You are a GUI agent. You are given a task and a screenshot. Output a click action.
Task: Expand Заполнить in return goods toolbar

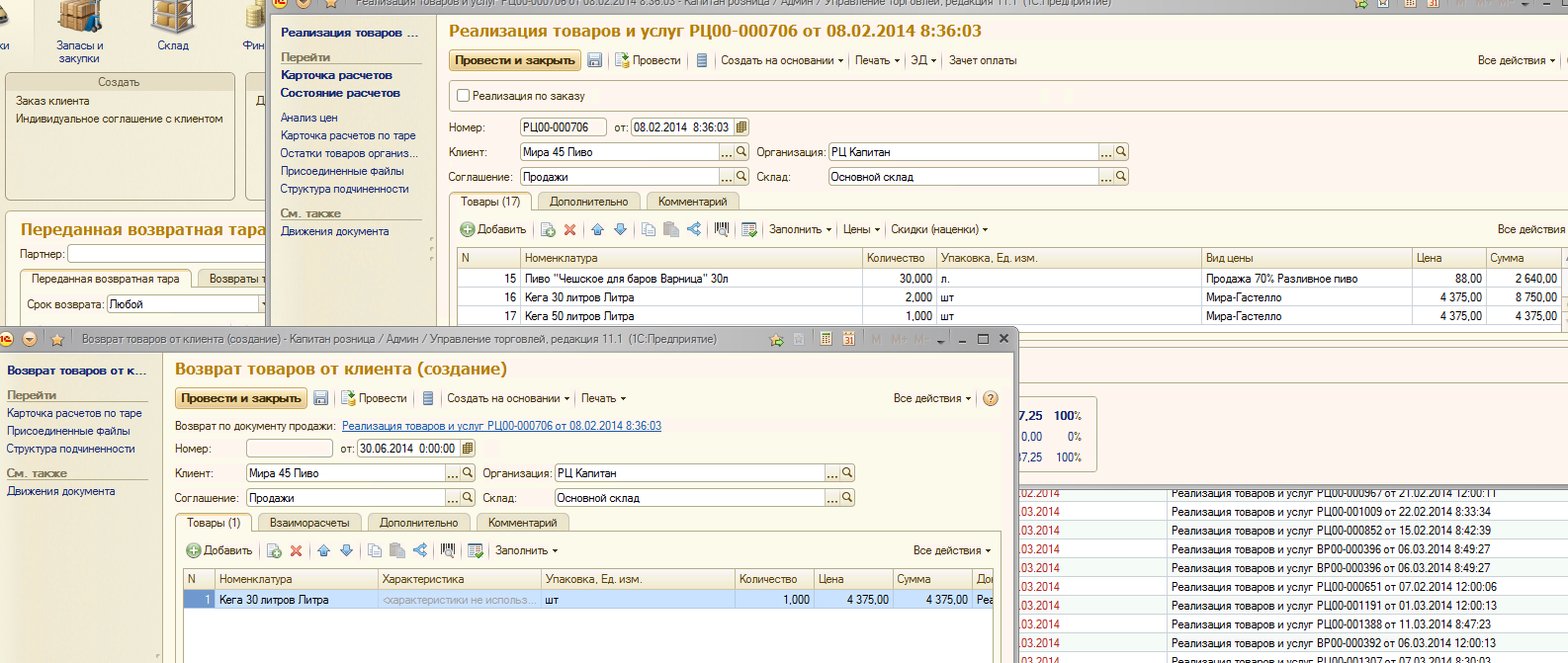(x=526, y=550)
